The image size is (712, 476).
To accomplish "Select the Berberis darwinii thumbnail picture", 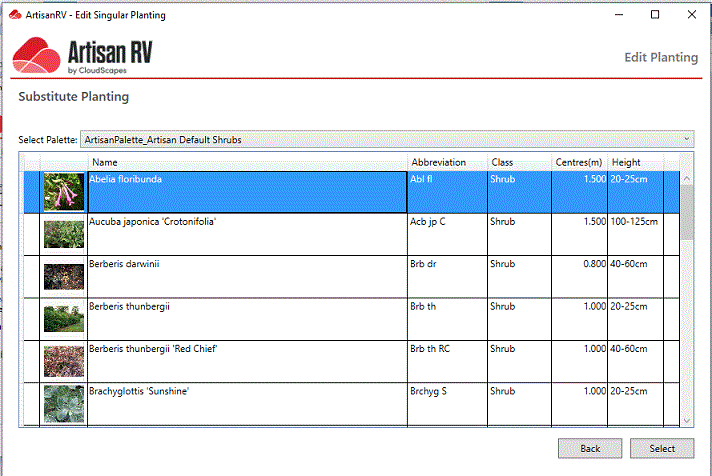I will [64, 276].
